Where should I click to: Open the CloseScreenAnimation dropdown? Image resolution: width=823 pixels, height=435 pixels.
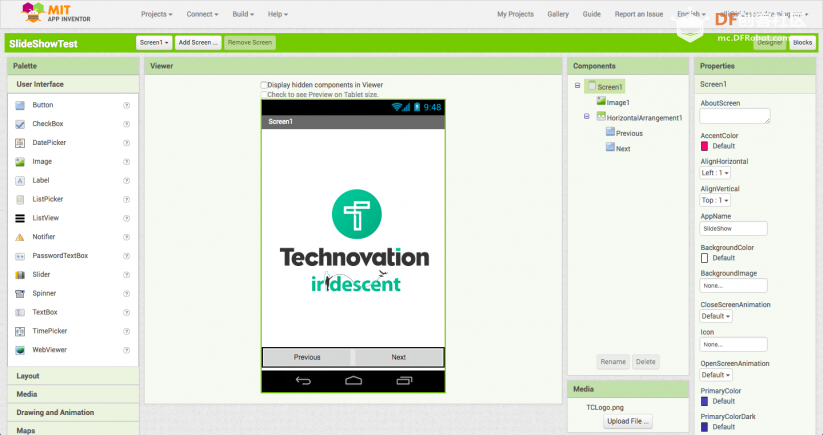[x=716, y=316]
